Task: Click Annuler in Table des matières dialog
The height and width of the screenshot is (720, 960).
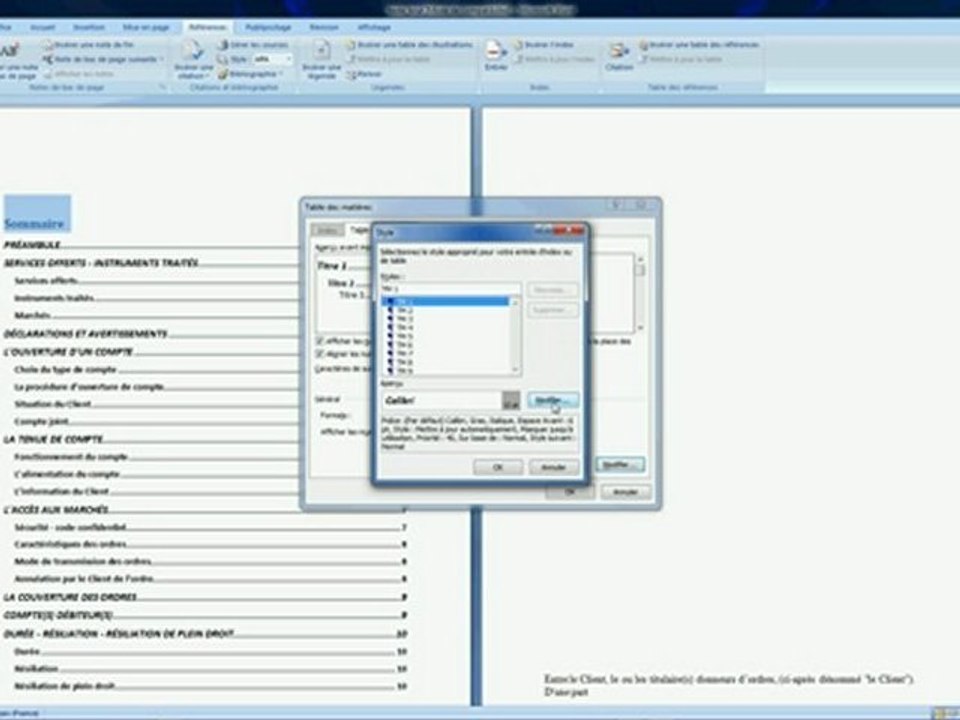Action: pos(625,492)
